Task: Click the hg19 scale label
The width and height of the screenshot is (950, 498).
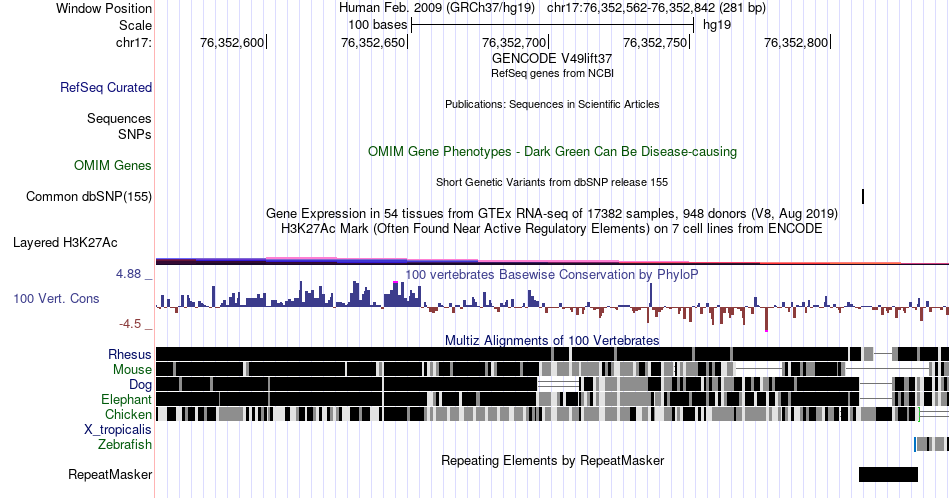Action: click(x=717, y=25)
